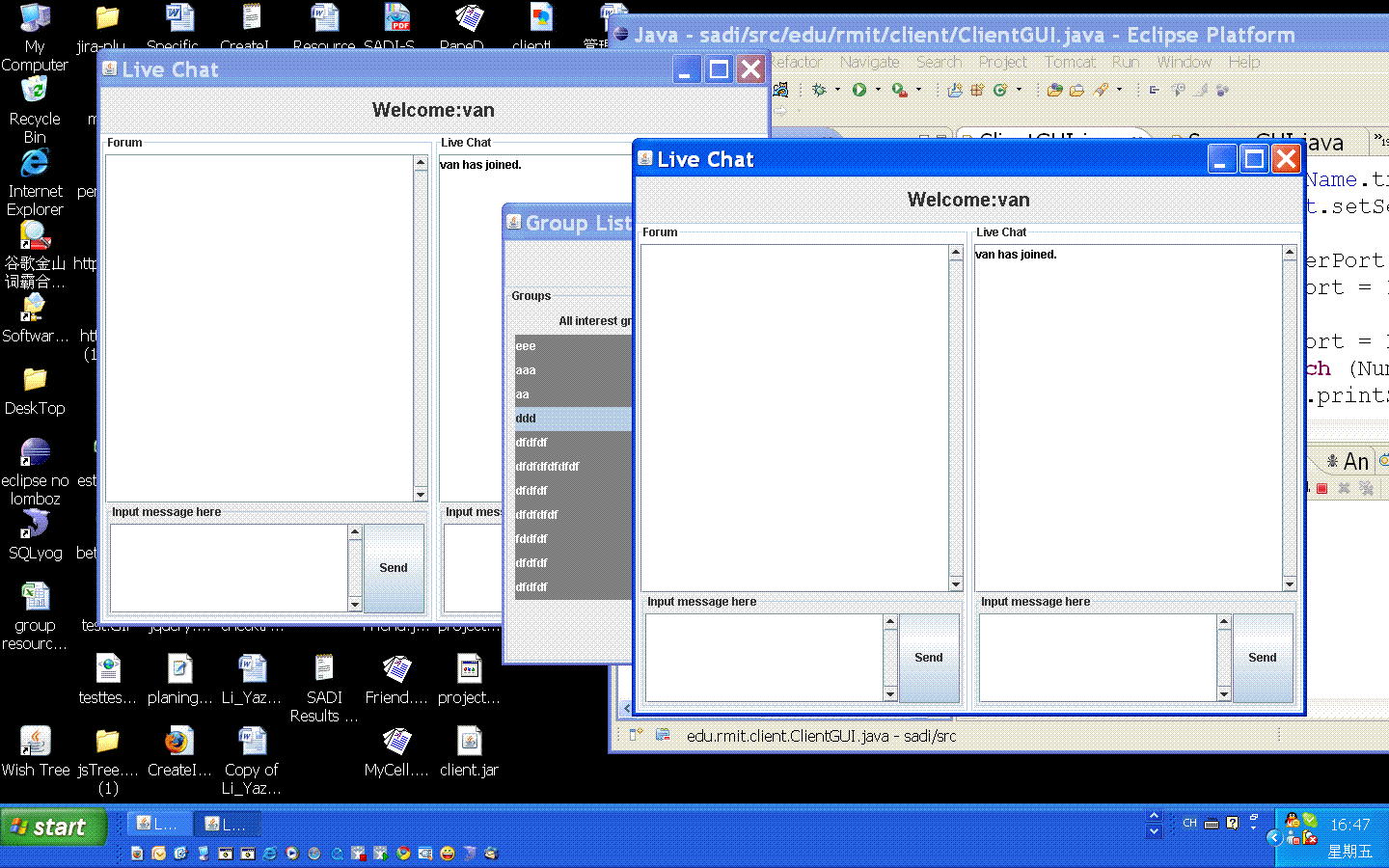This screenshot has width=1389, height=868.
Task: Click Send under the front Live Chat panel
Action: pos(1262,658)
